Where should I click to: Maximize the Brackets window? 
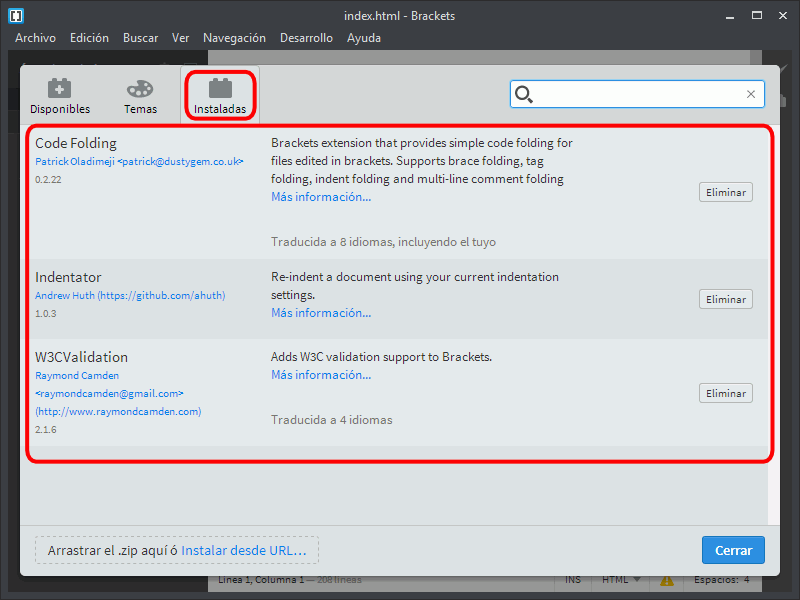point(757,16)
